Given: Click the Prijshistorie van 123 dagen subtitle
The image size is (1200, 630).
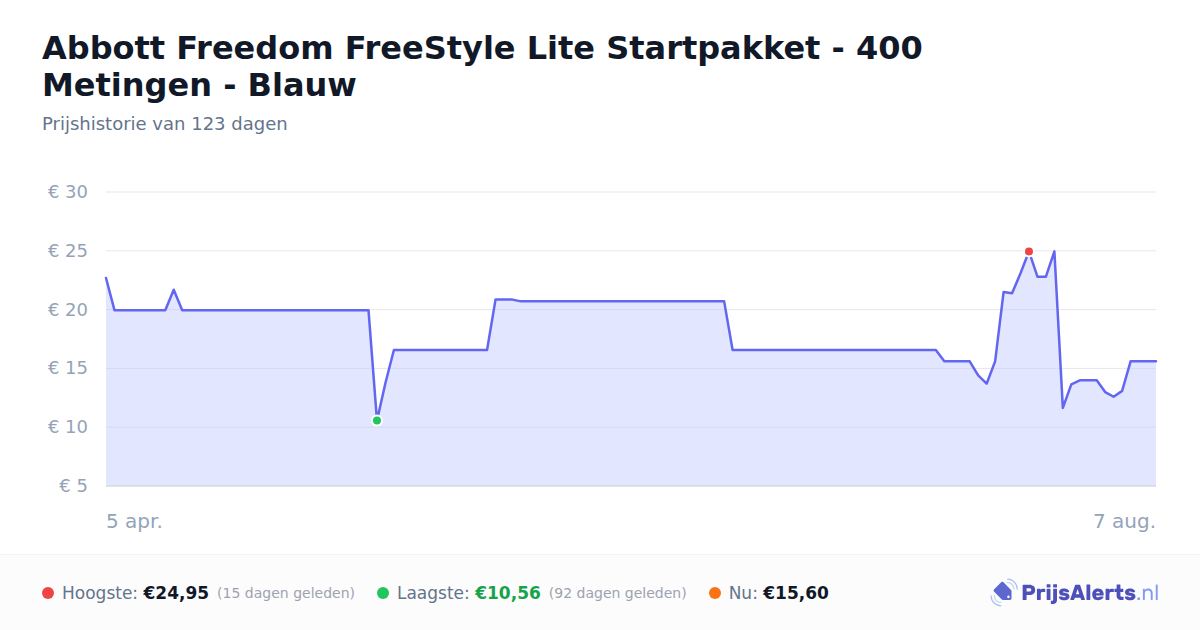Looking at the screenshot, I should pyautogui.click(x=165, y=124).
